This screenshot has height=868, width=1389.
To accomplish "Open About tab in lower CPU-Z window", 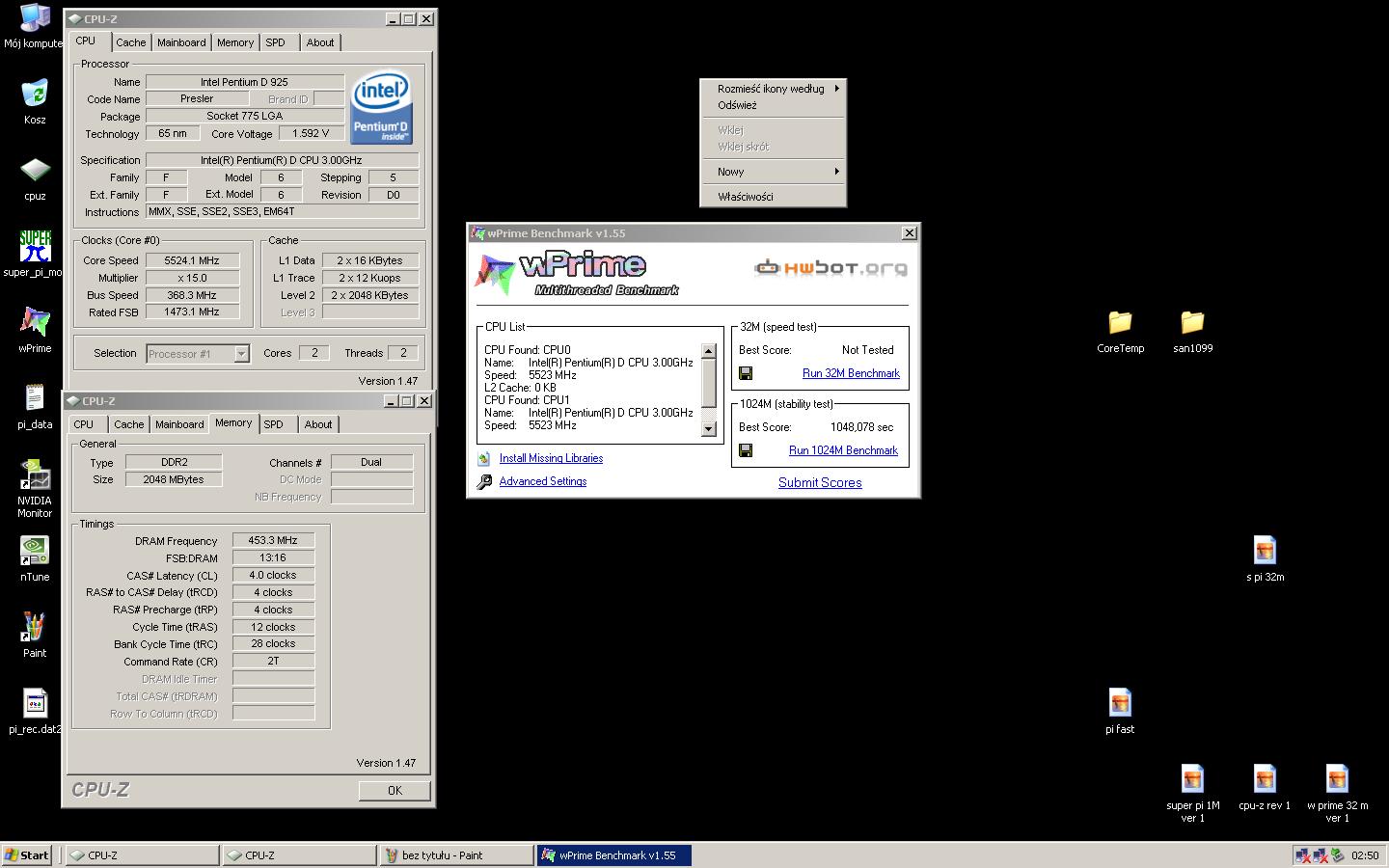I will (x=318, y=424).
